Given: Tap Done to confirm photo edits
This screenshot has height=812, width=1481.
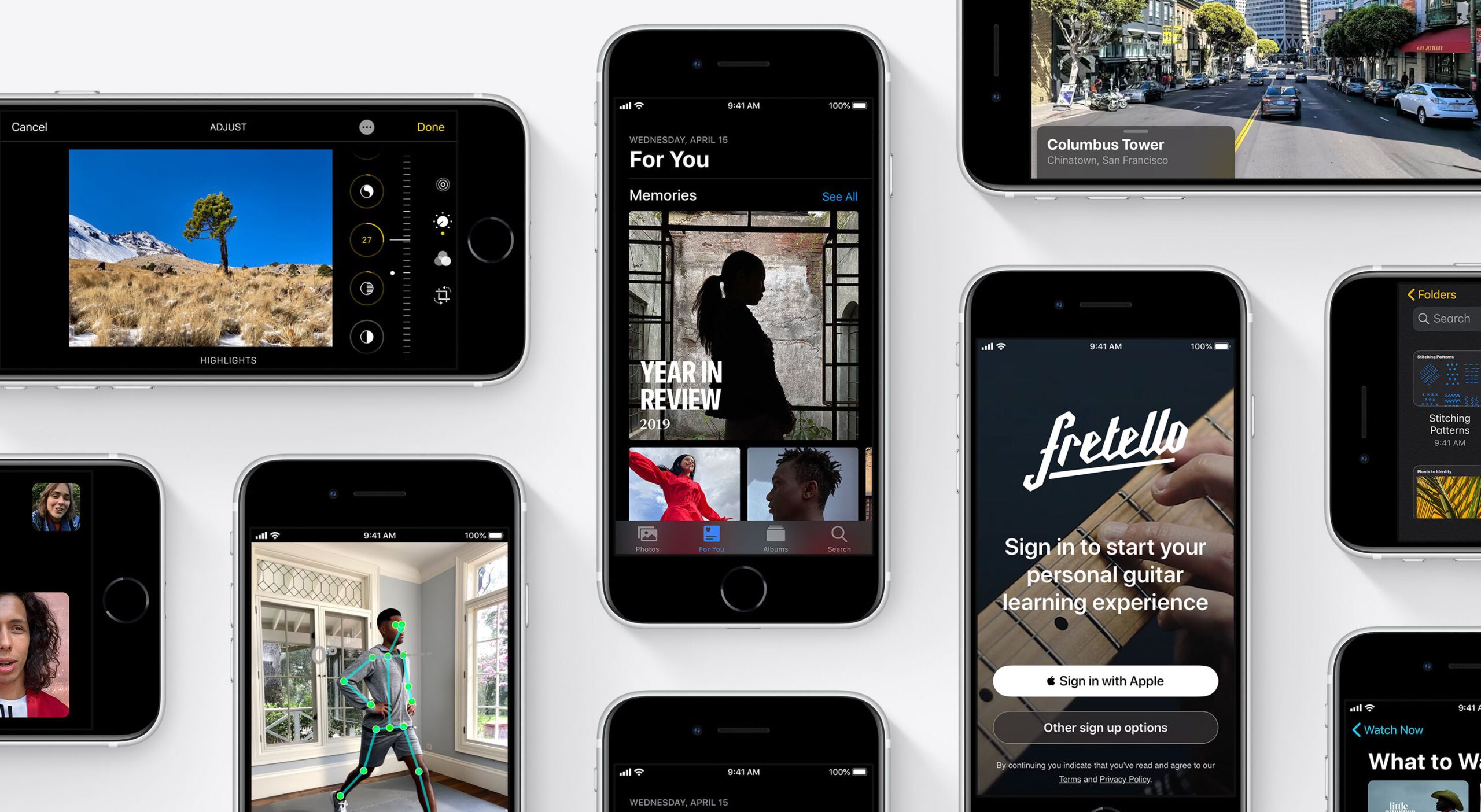Looking at the screenshot, I should tap(432, 126).
